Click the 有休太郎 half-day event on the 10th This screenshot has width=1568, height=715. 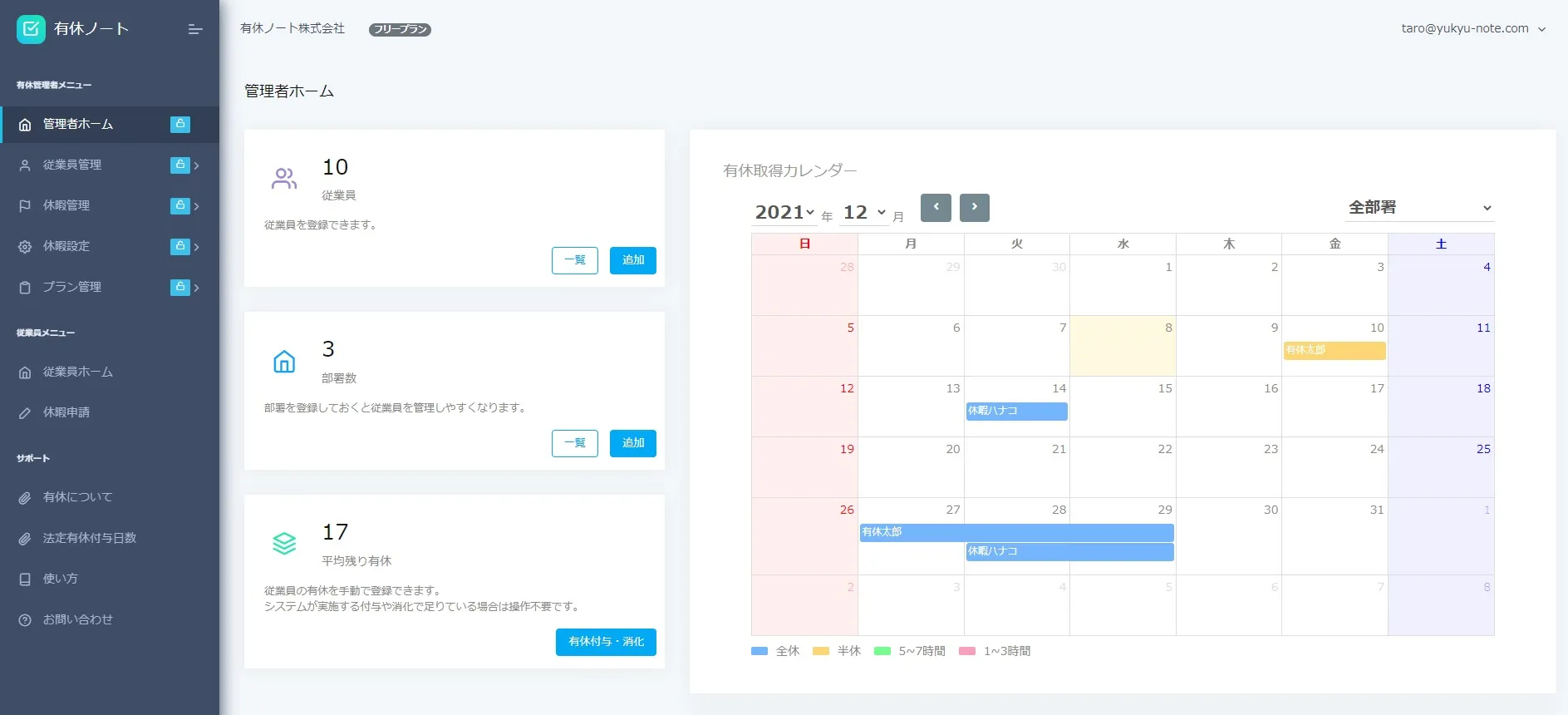(x=1334, y=351)
